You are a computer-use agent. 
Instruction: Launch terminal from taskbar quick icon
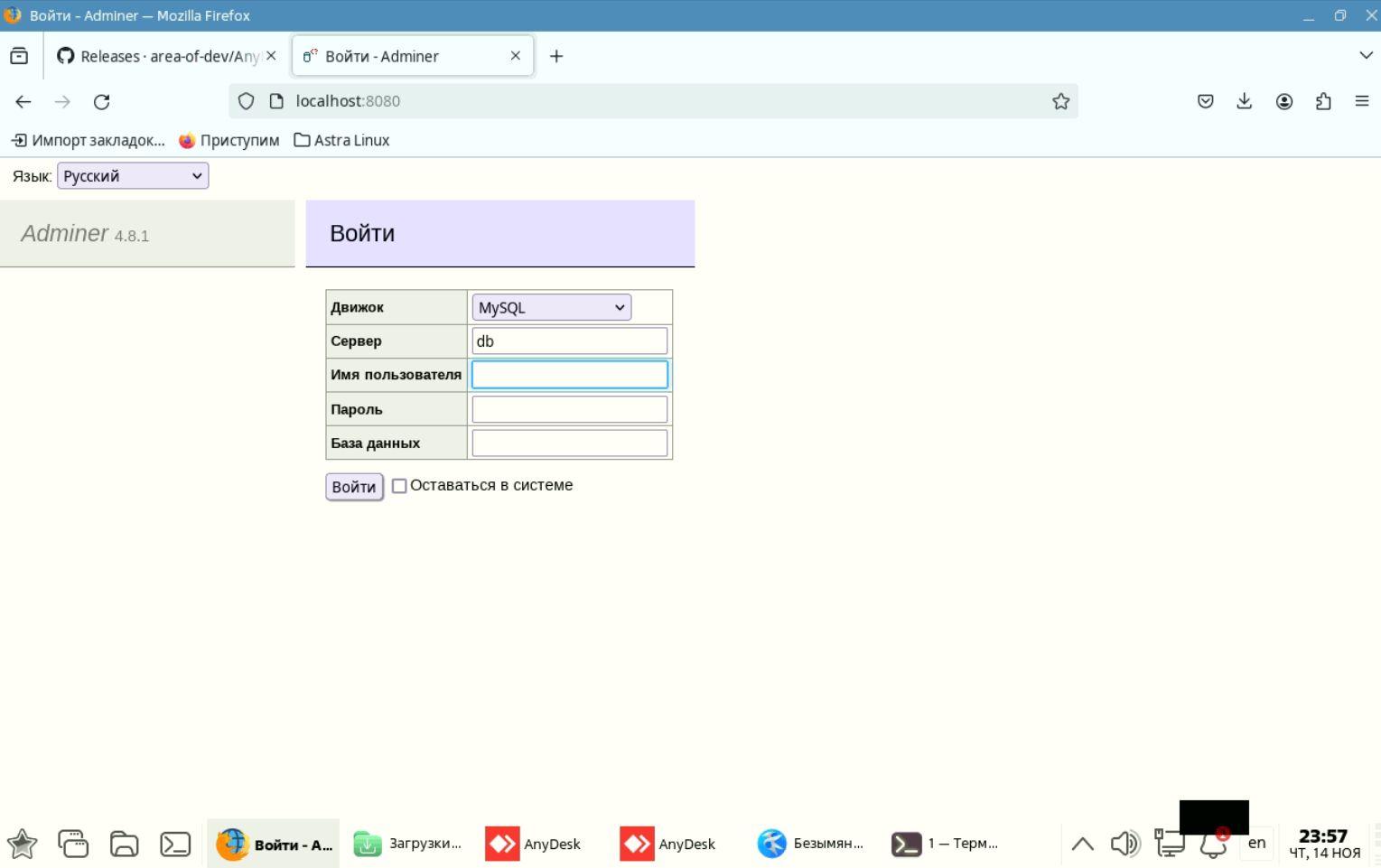click(175, 844)
